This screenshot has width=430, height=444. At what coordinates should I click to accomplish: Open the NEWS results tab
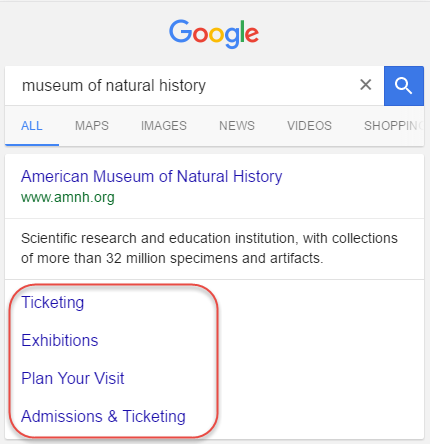coord(237,126)
